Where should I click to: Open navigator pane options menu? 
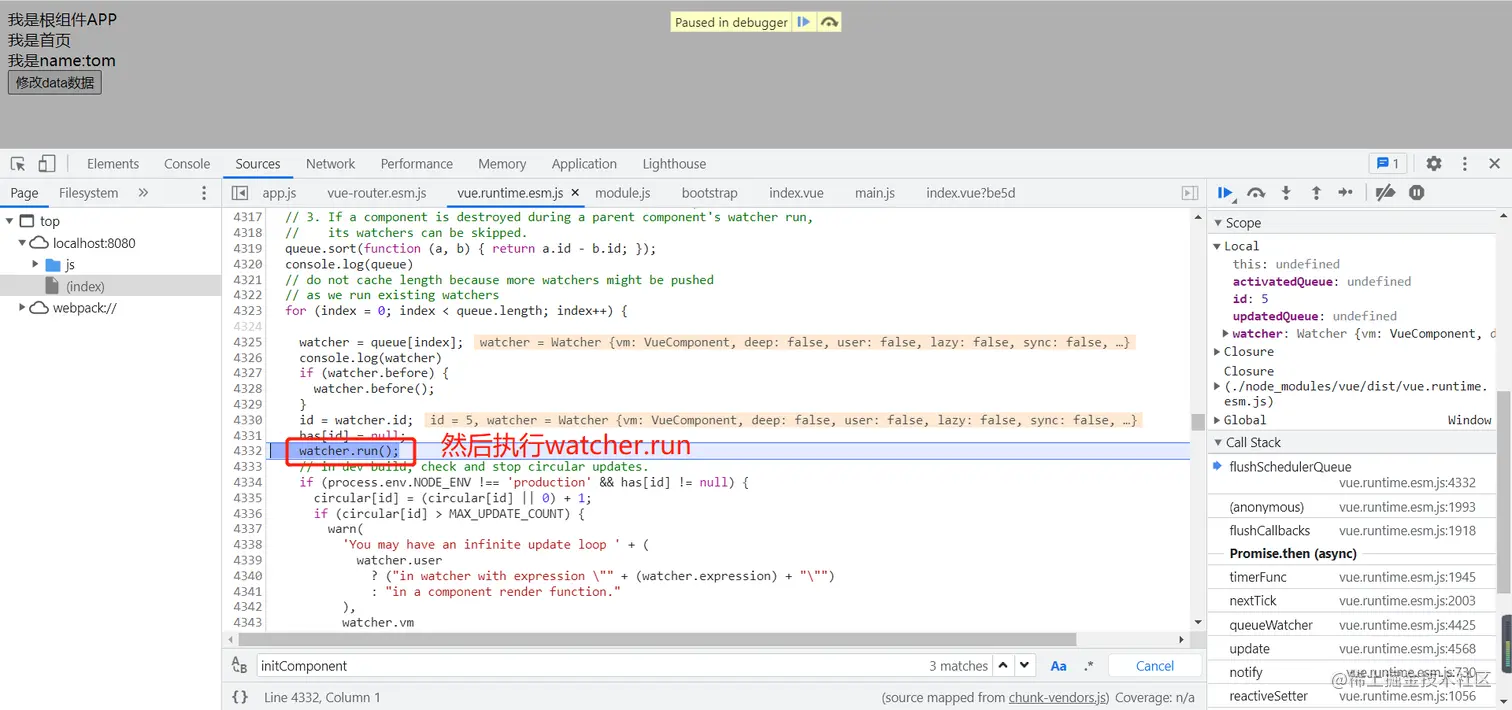[205, 193]
